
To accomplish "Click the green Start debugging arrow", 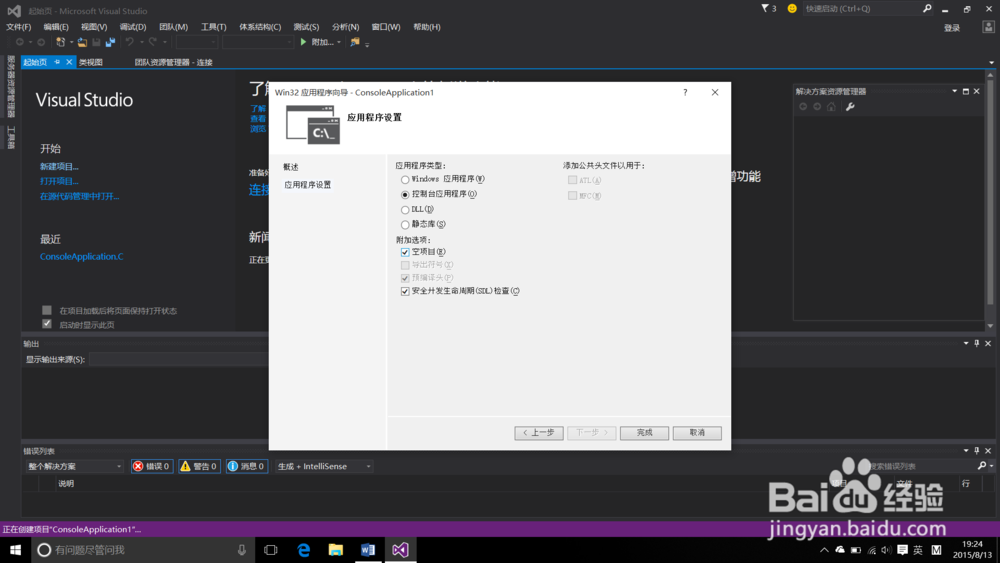I will (304, 42).
